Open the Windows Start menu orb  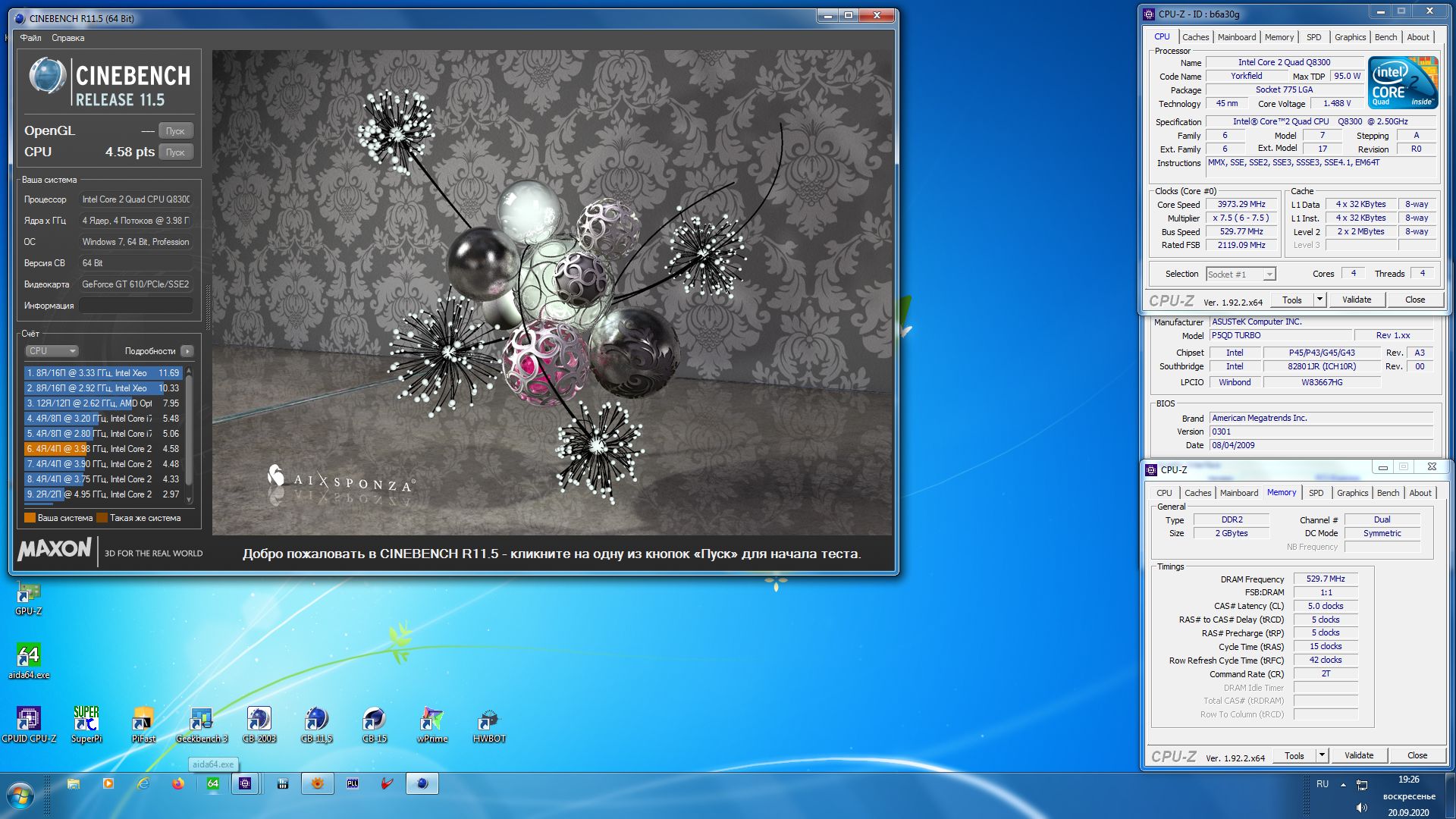pyautogui.click(x=20, y=795)
